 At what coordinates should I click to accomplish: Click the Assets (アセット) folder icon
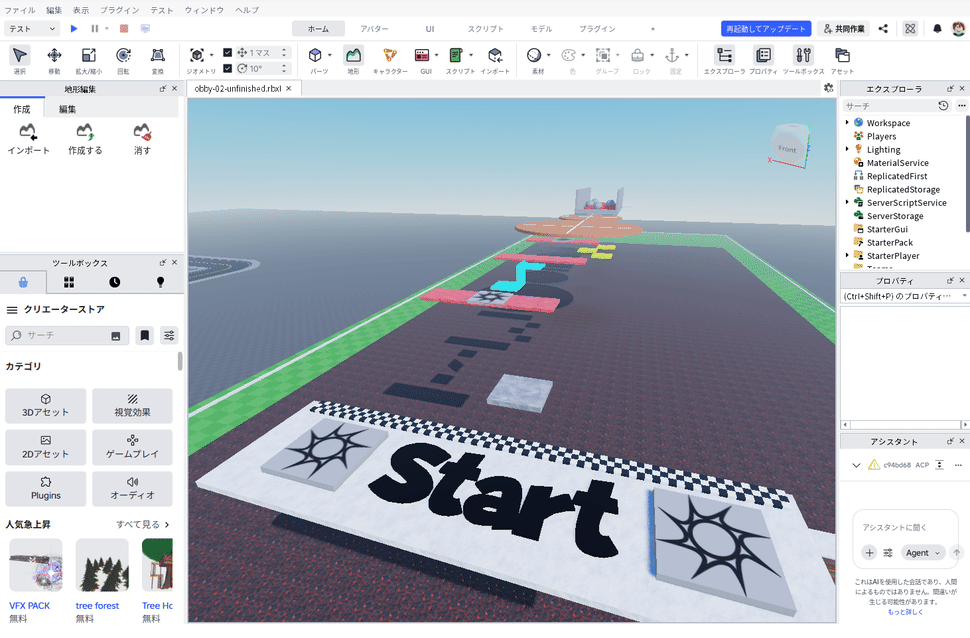click(x=842, y=55)
